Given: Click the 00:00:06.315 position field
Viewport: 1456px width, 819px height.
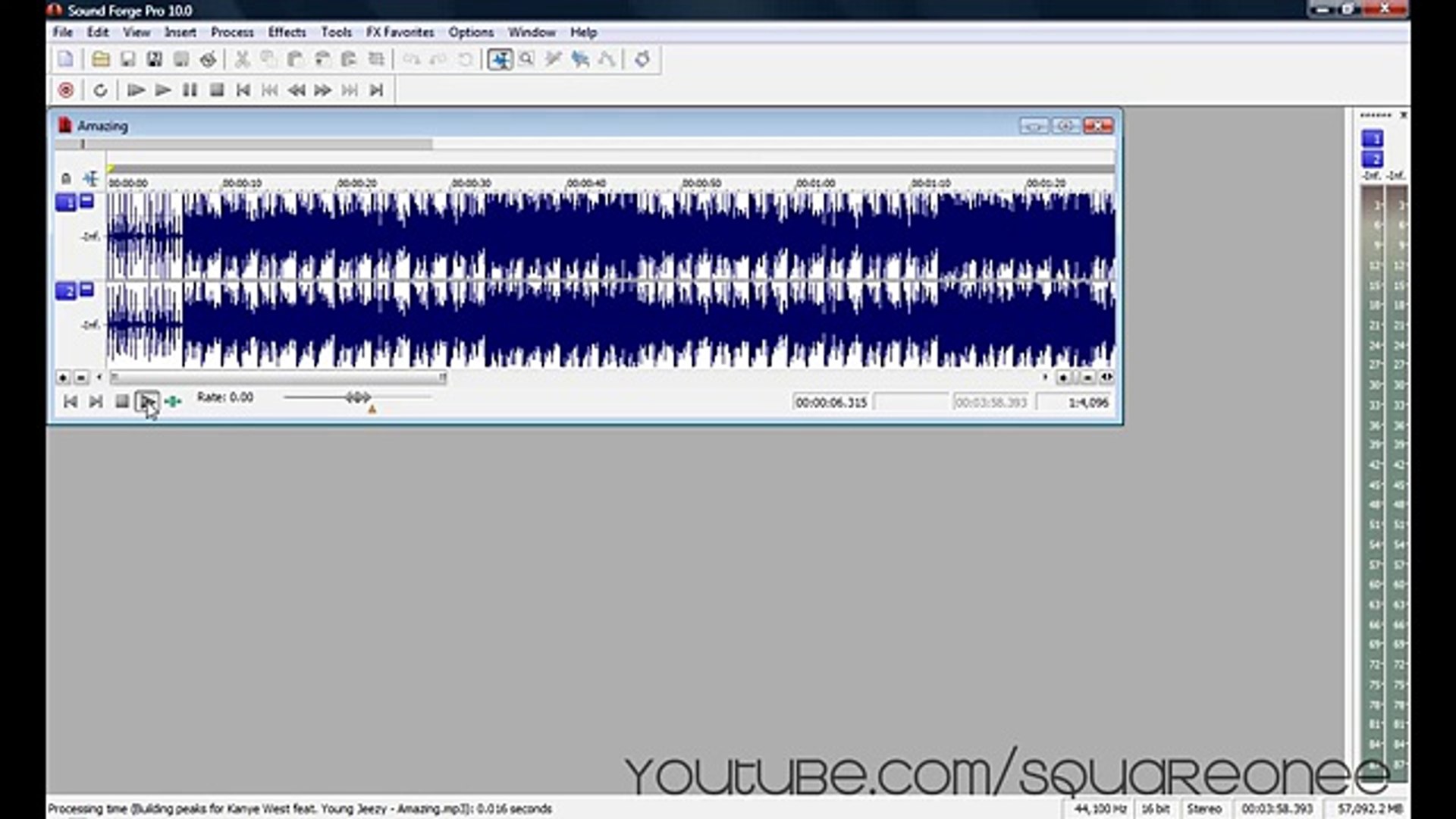Looking at the screenshot, I should point(831,402).
